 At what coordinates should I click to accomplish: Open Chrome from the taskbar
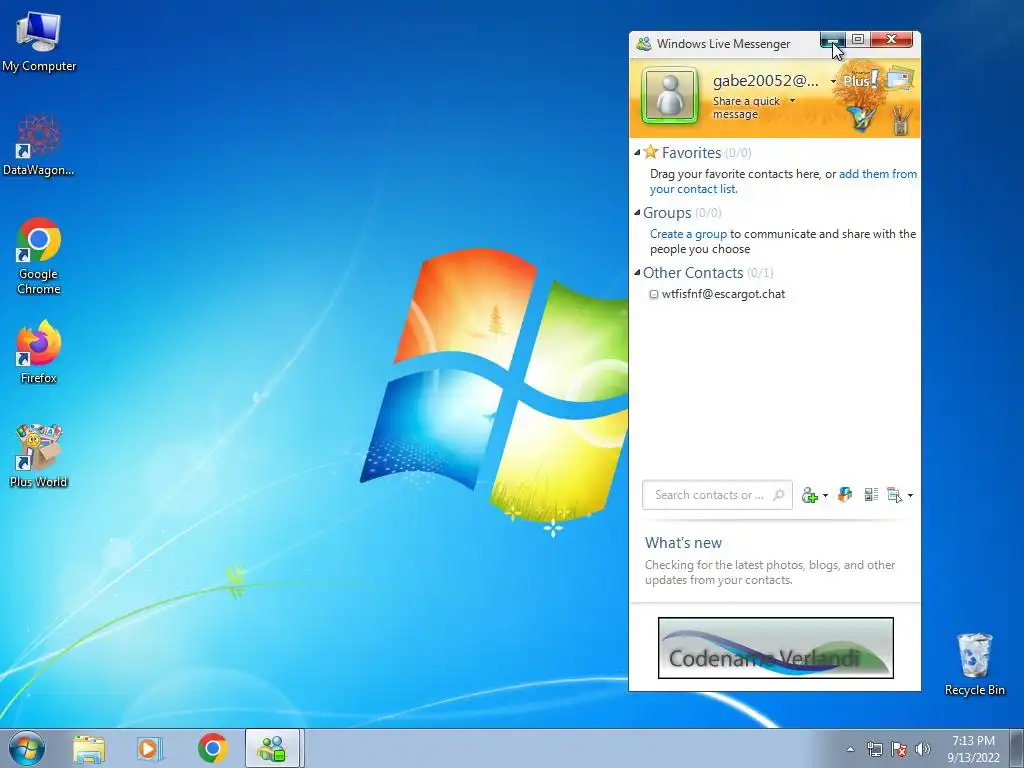coord(212,749)
